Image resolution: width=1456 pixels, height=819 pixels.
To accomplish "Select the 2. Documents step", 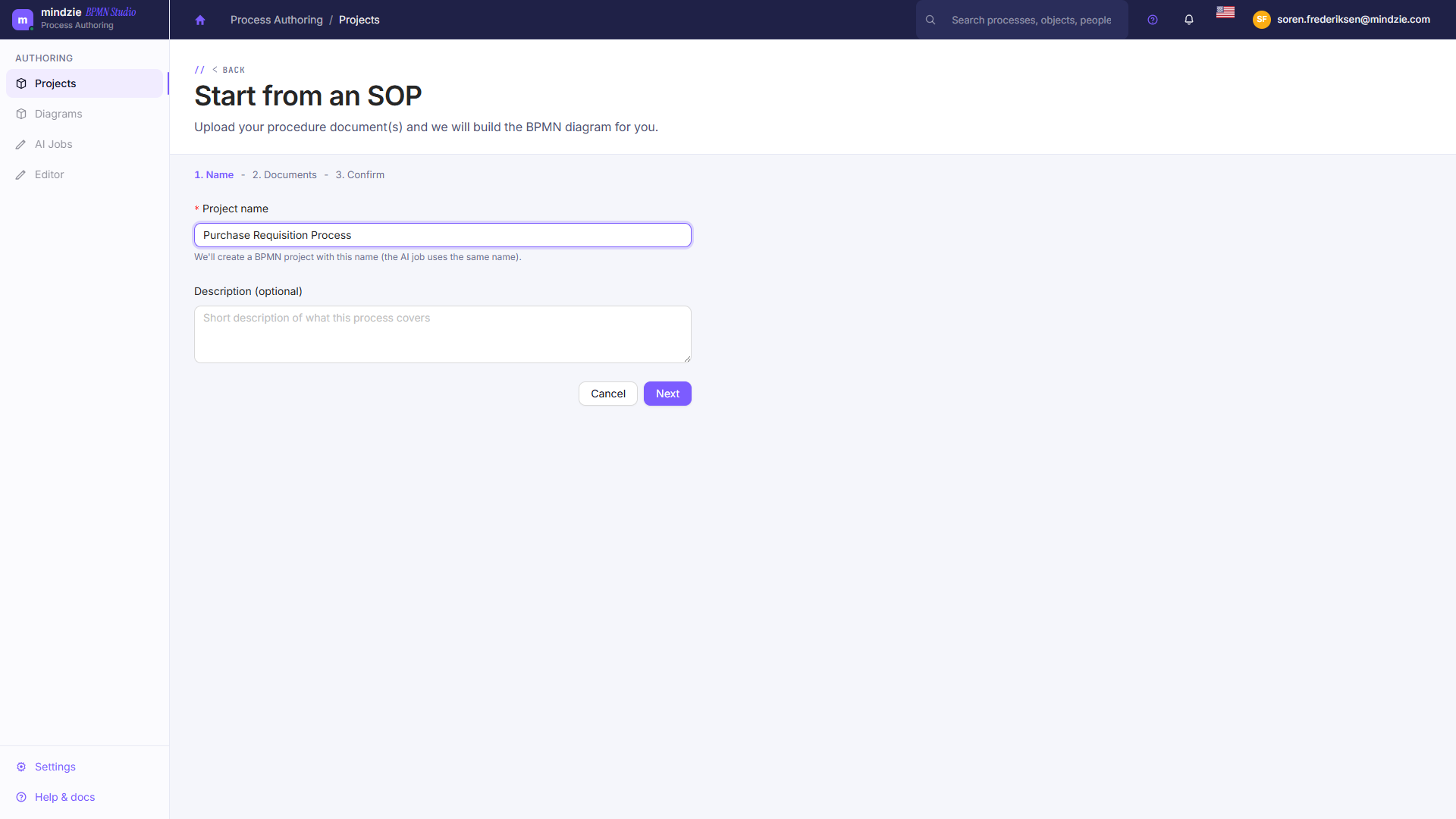I will [x=284, y=174].
